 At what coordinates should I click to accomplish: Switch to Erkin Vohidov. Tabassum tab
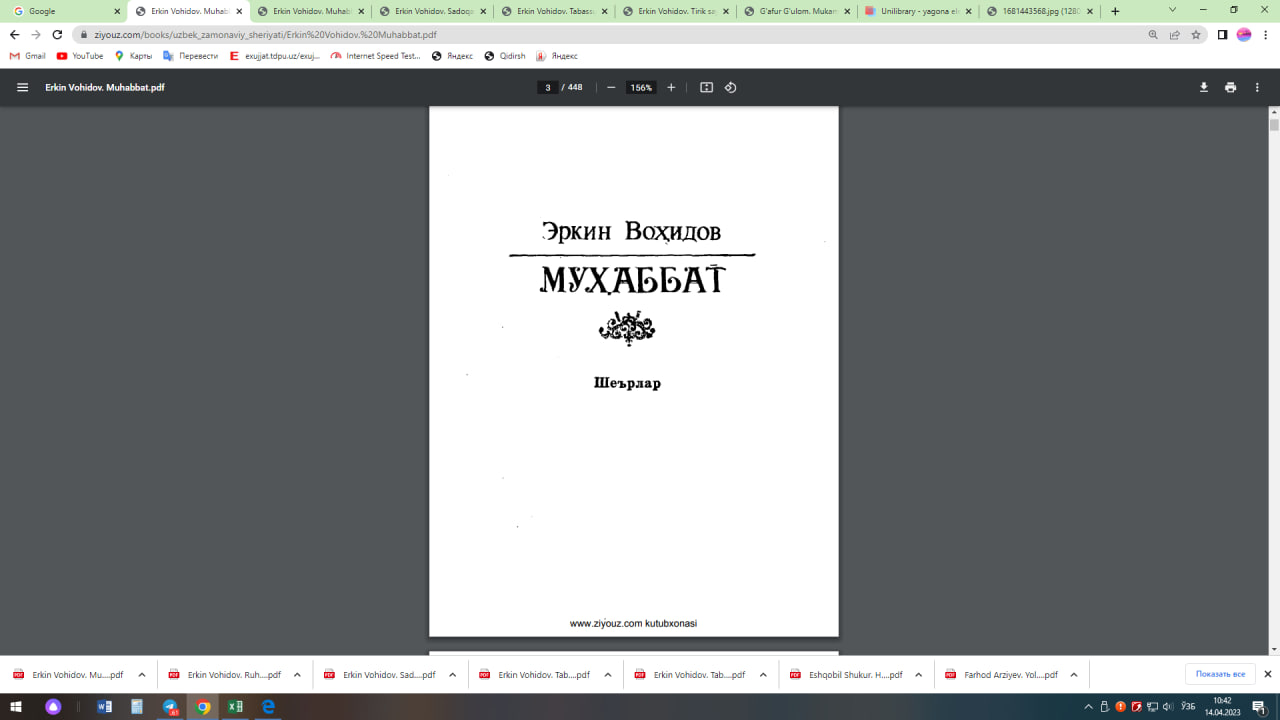[552, 11]
